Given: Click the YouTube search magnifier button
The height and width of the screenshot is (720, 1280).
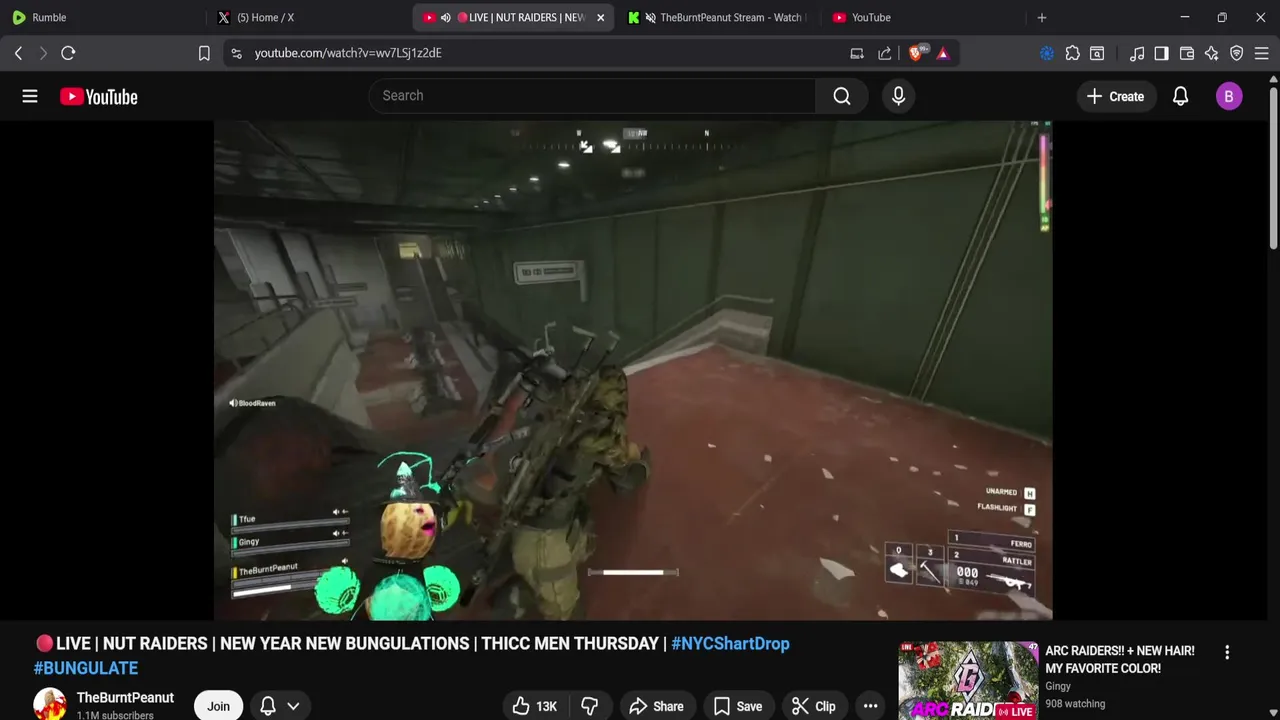Looking at the screenshot, I should coord(842,96).
